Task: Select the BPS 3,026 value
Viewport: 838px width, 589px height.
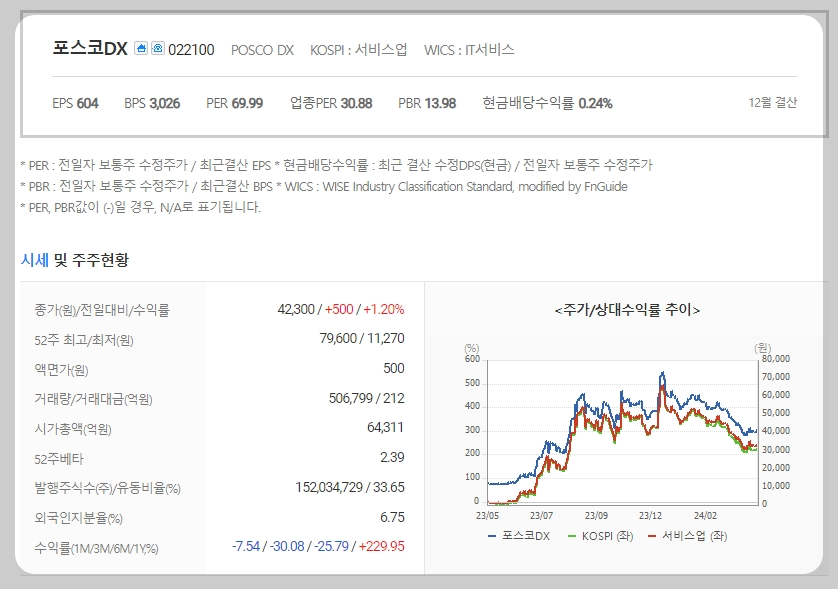Action: 152,103
